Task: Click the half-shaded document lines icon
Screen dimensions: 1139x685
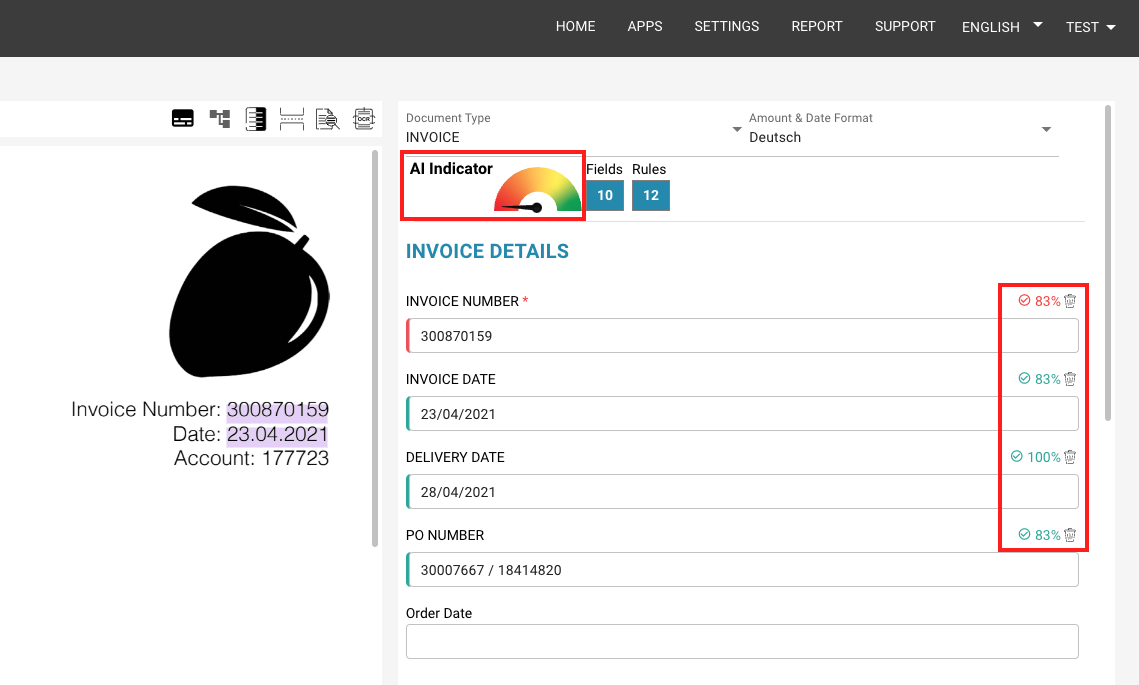Action: [x=256, y=118]
